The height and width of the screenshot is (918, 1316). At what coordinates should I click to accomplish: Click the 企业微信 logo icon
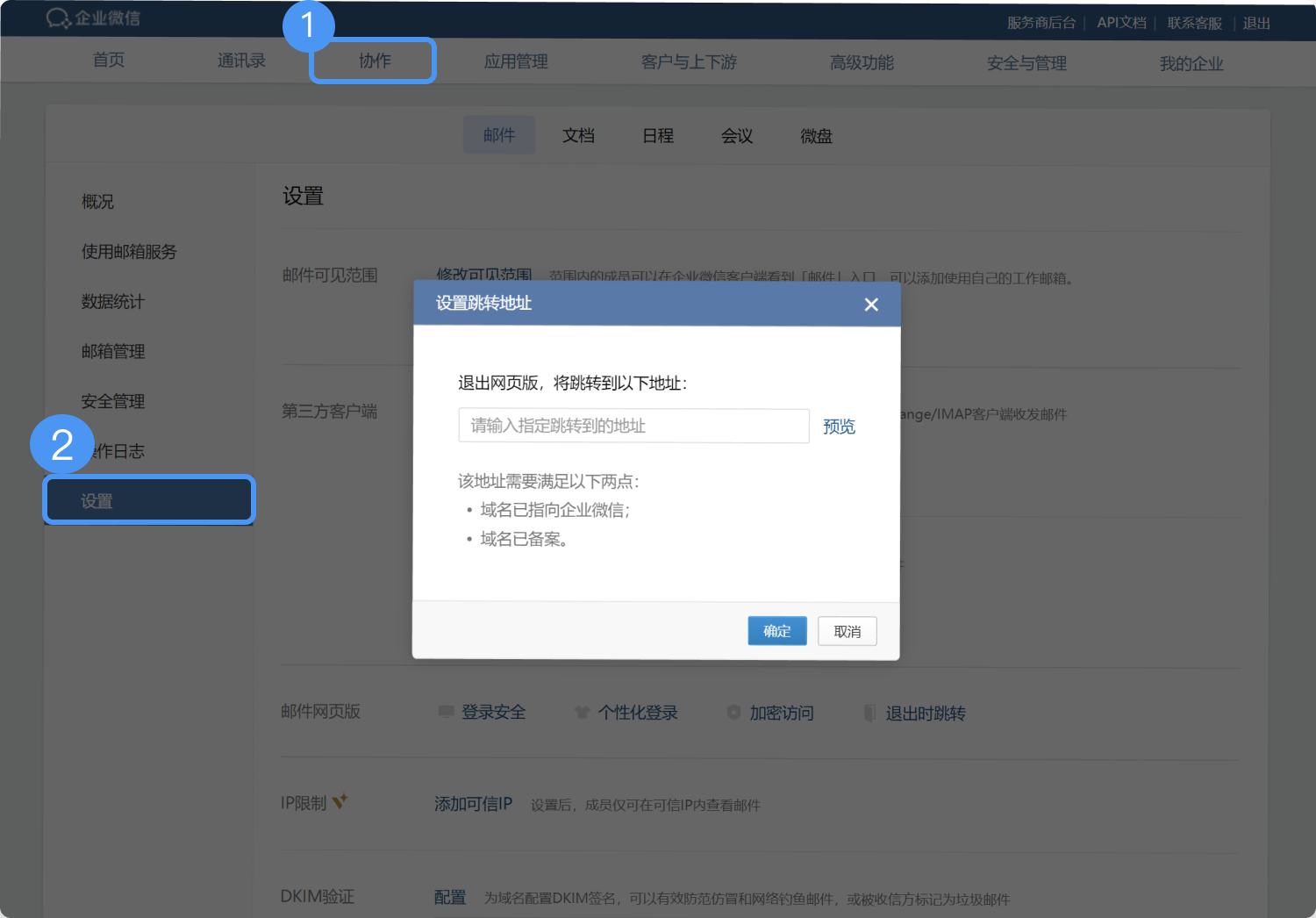(59, 18)
